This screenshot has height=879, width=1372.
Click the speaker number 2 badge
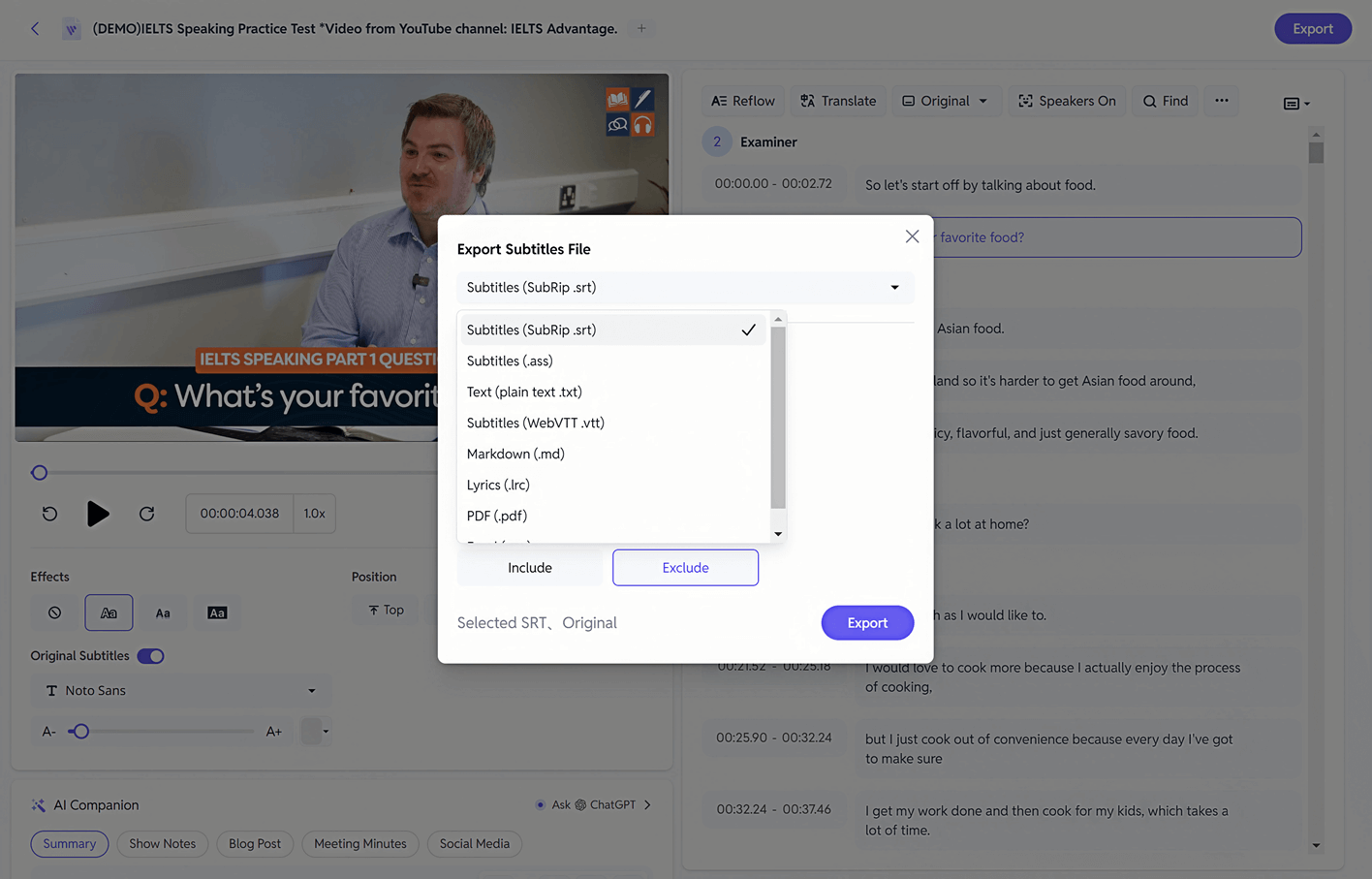click(x=717, y=141)
